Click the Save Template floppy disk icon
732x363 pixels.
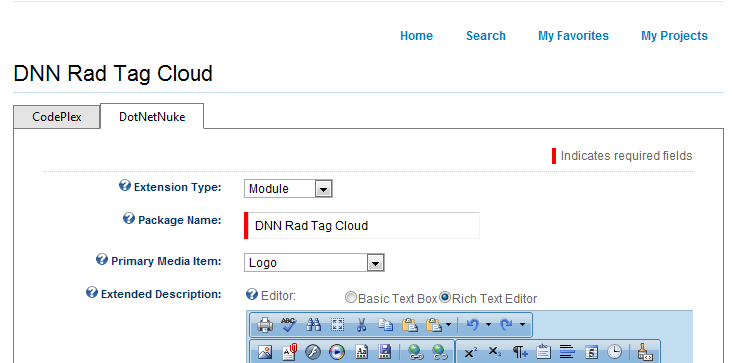385,352
